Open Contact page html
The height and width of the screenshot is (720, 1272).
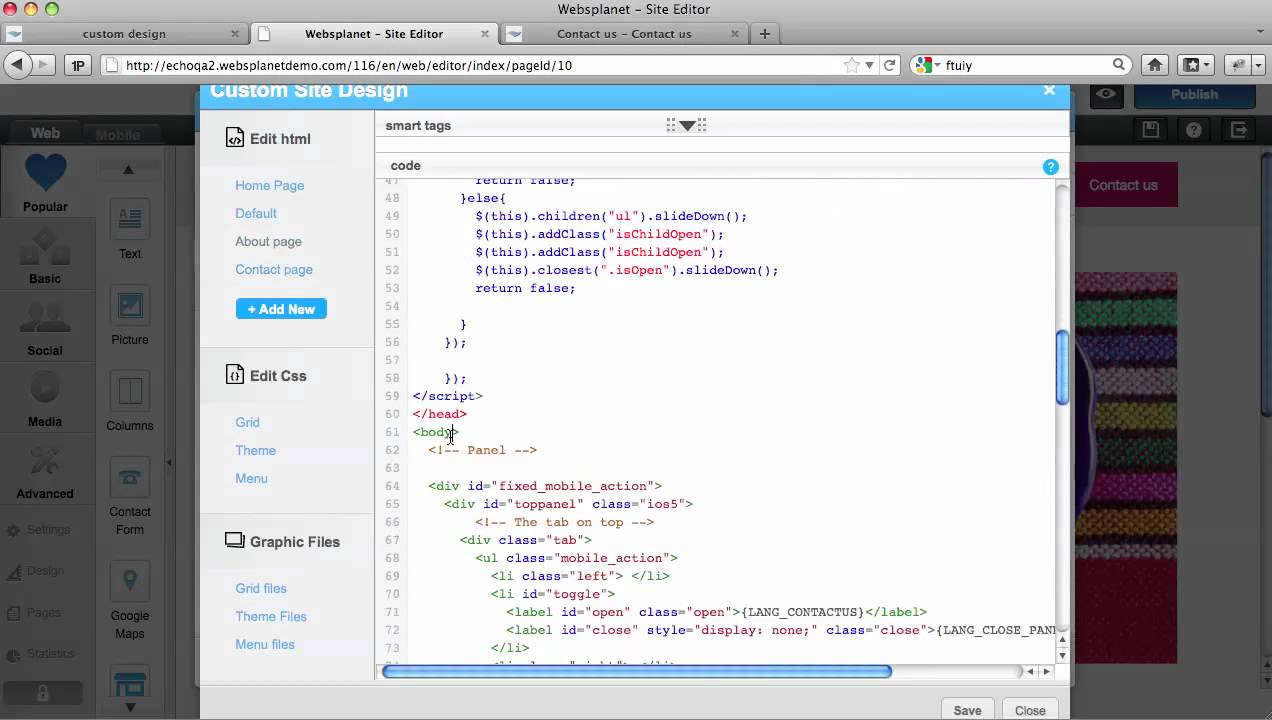(274, 269)
